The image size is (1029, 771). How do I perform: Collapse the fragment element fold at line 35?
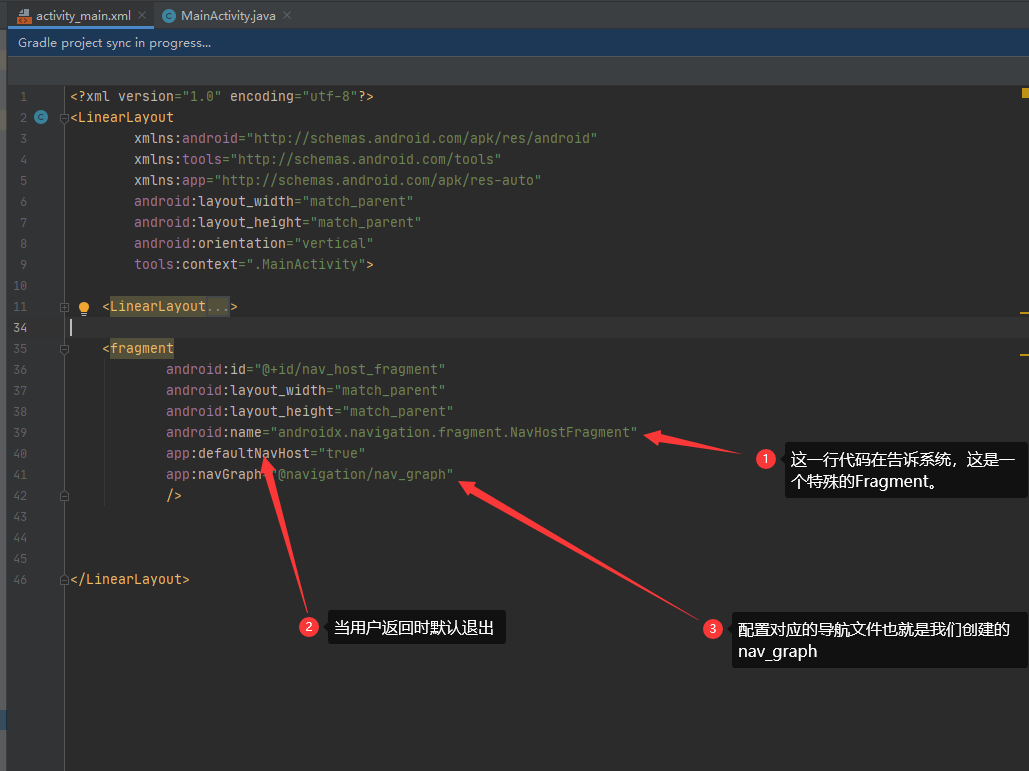coord(63,349)
